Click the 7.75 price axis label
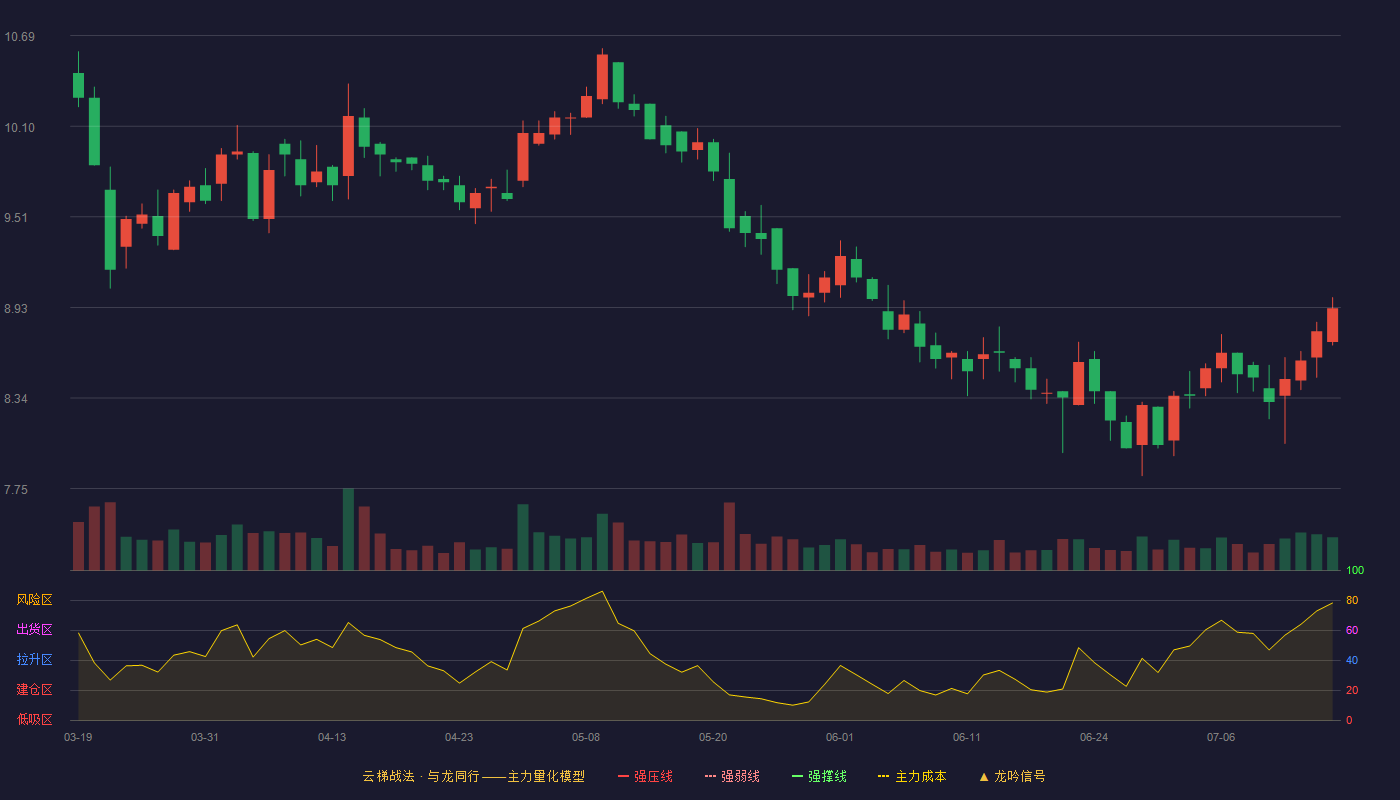The image size is (1400, 800). (x=16, y=490)
